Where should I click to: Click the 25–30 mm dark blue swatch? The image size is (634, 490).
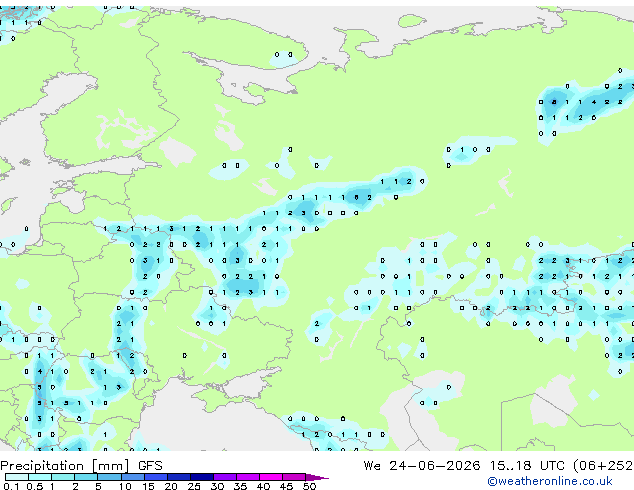202,477
